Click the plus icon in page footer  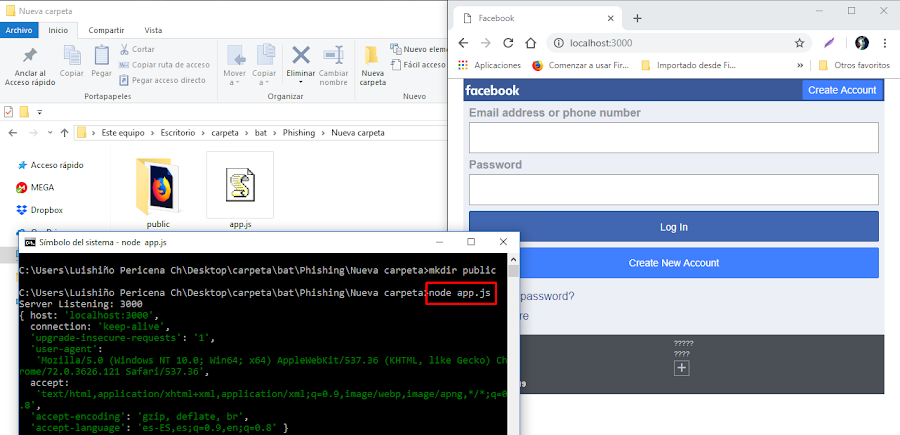[681, 368]
